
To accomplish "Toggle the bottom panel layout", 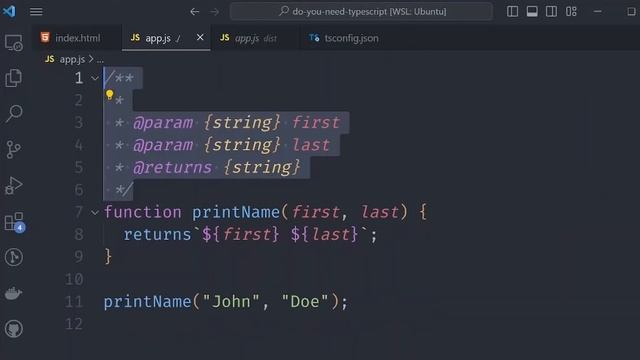I will [532, 11].
